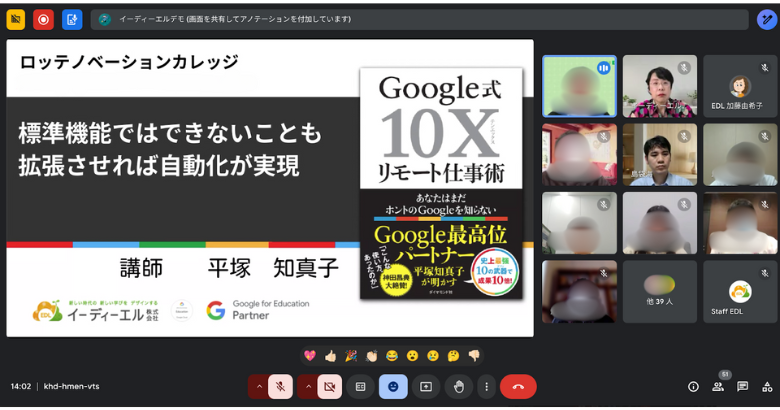Send the party popper reaction
This screenshot has height=410, width=780.
(x=351, y=356)
